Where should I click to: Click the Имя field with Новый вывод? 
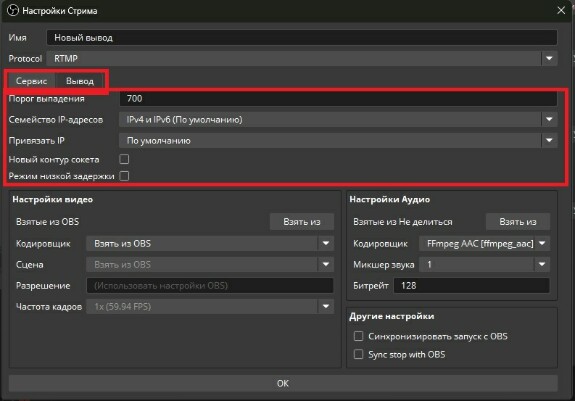point(302,37)
